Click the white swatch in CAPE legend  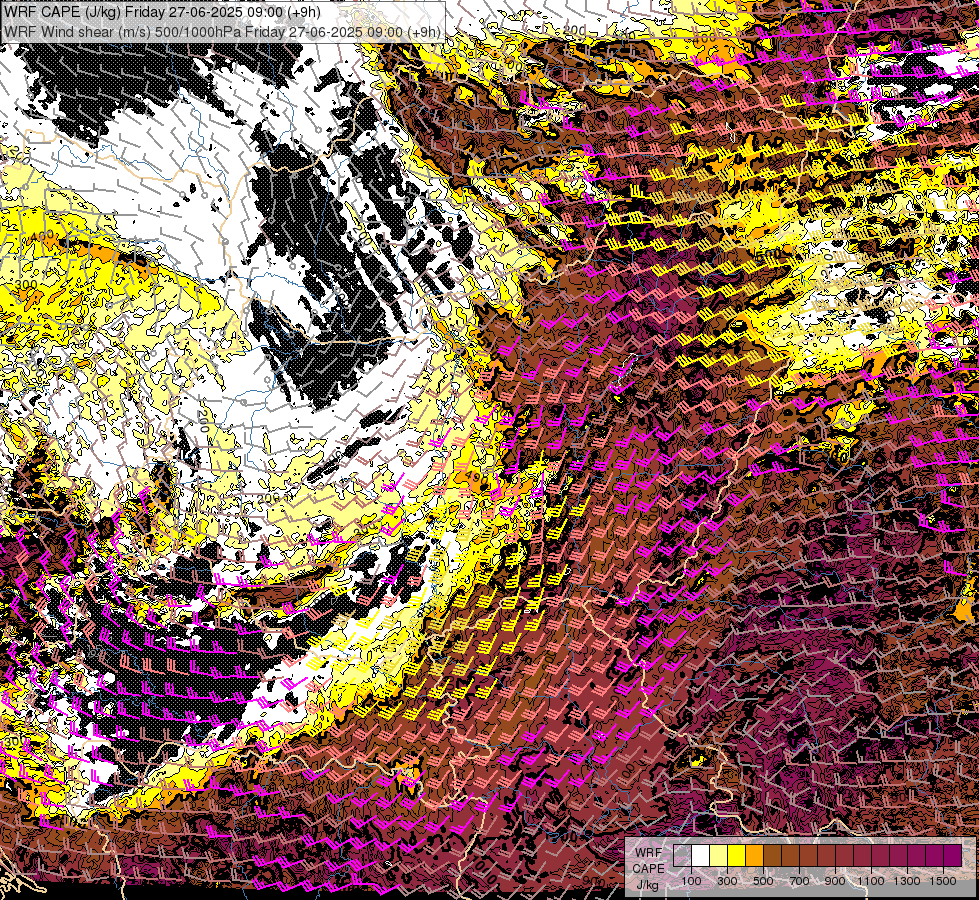point(701,855)
